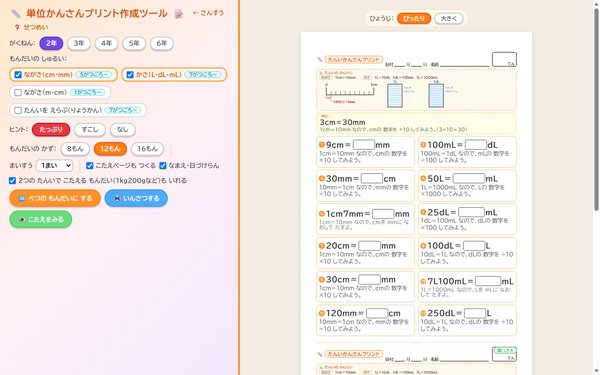Check ながさ(m・cm) problem type
This screenshot has width=600, height=375.
[x=18, y=93]
